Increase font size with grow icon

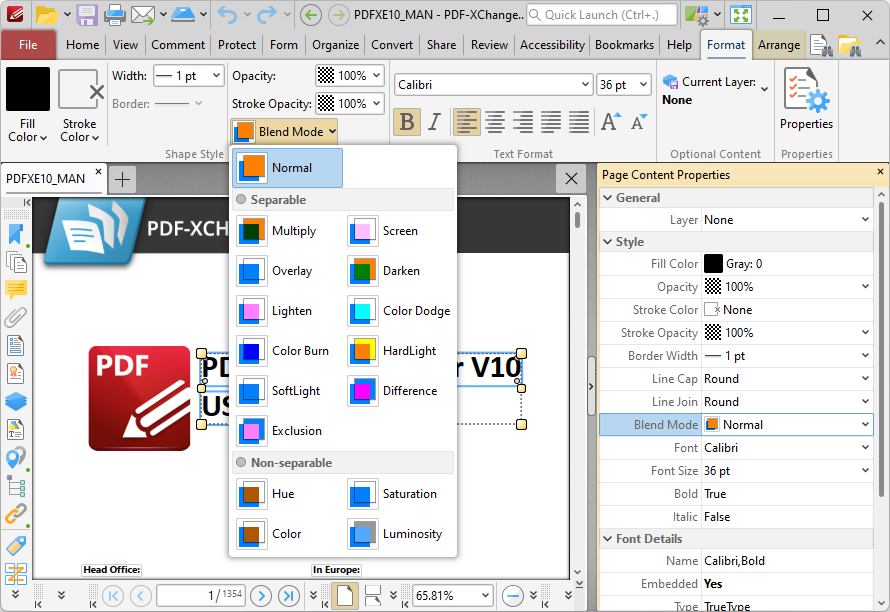pyautogui.click(x=609, y=122)
